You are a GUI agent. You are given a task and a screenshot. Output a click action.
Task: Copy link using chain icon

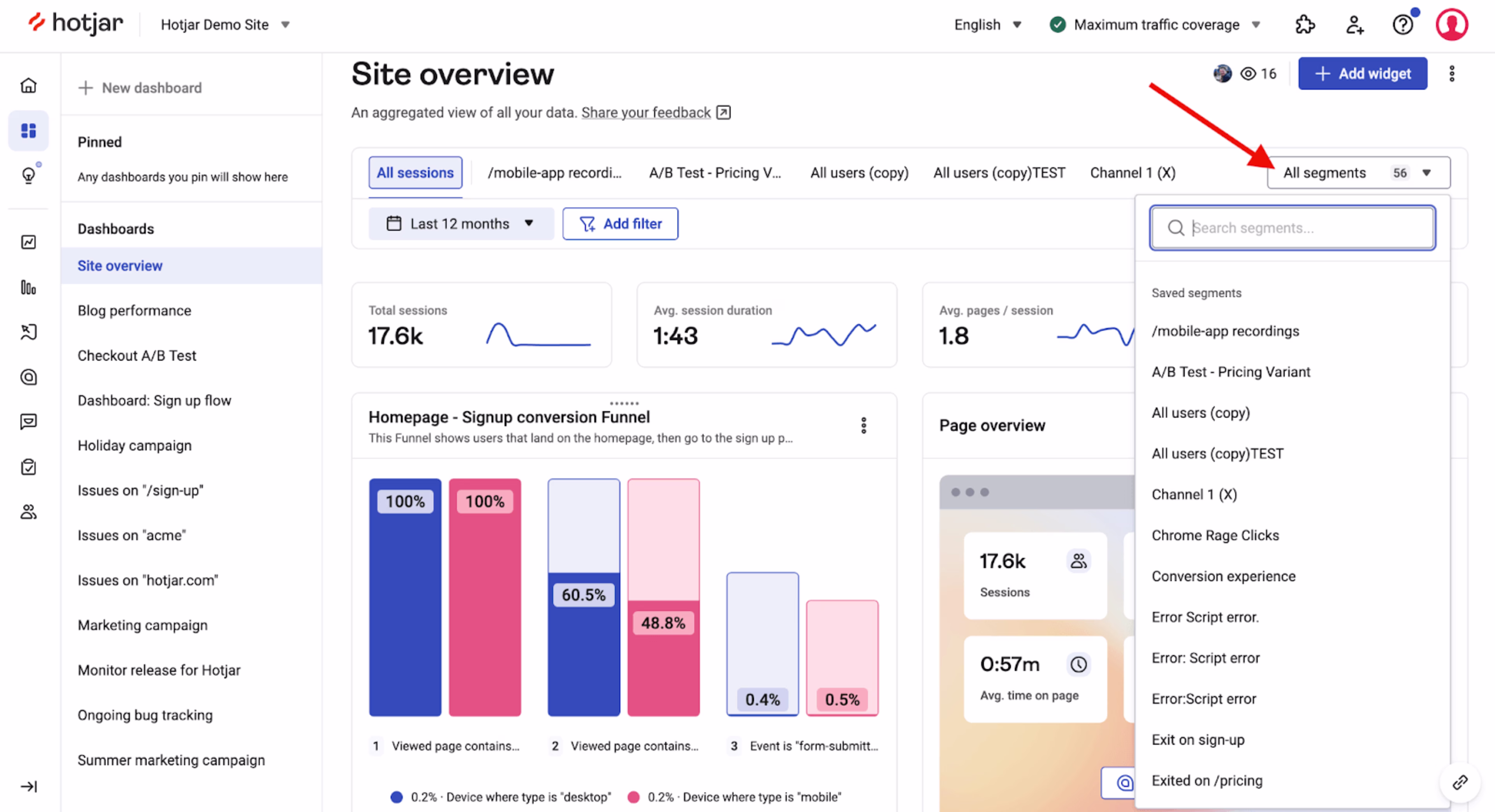[1460, 782]
